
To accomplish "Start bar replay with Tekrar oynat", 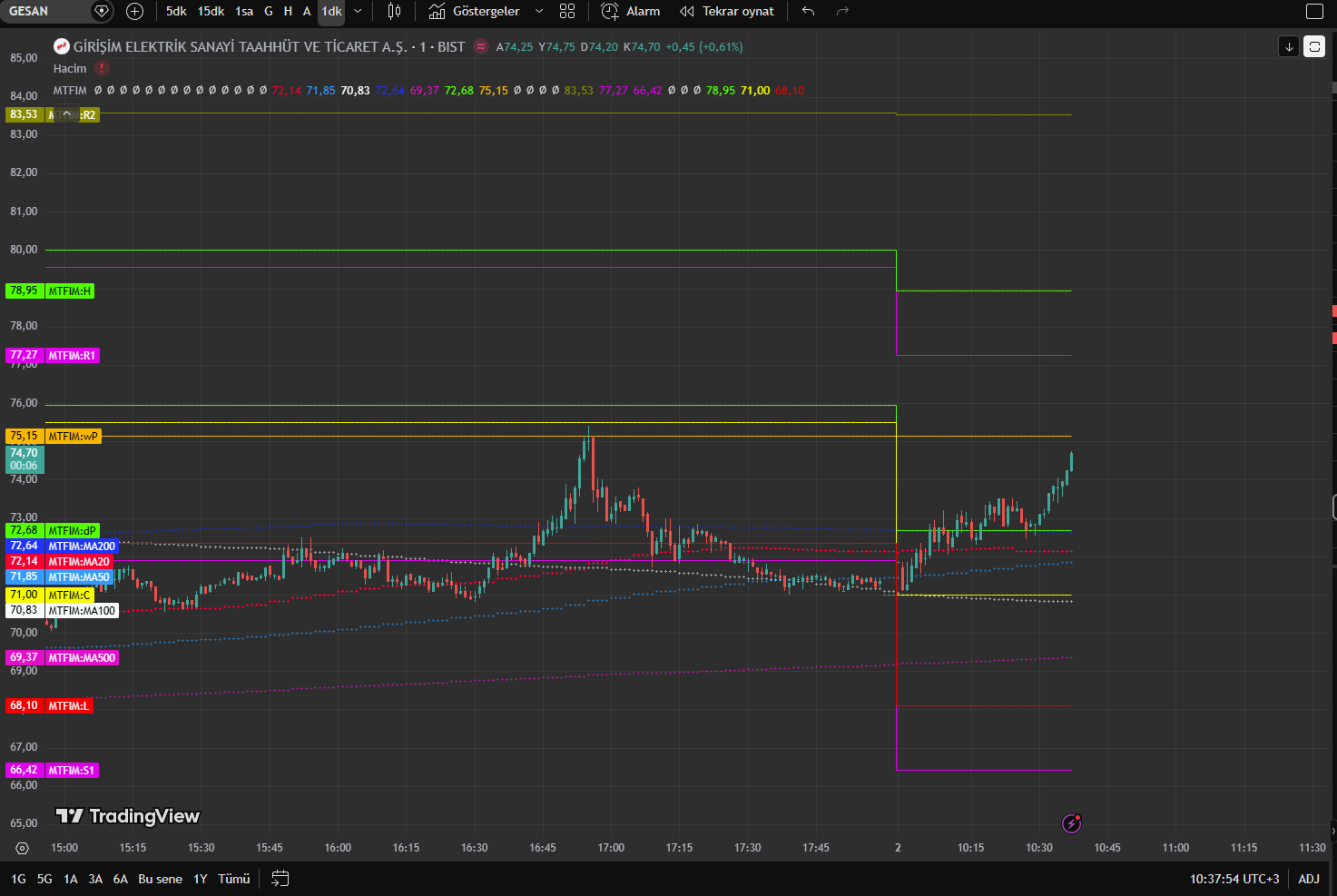I will coord(727,11).
